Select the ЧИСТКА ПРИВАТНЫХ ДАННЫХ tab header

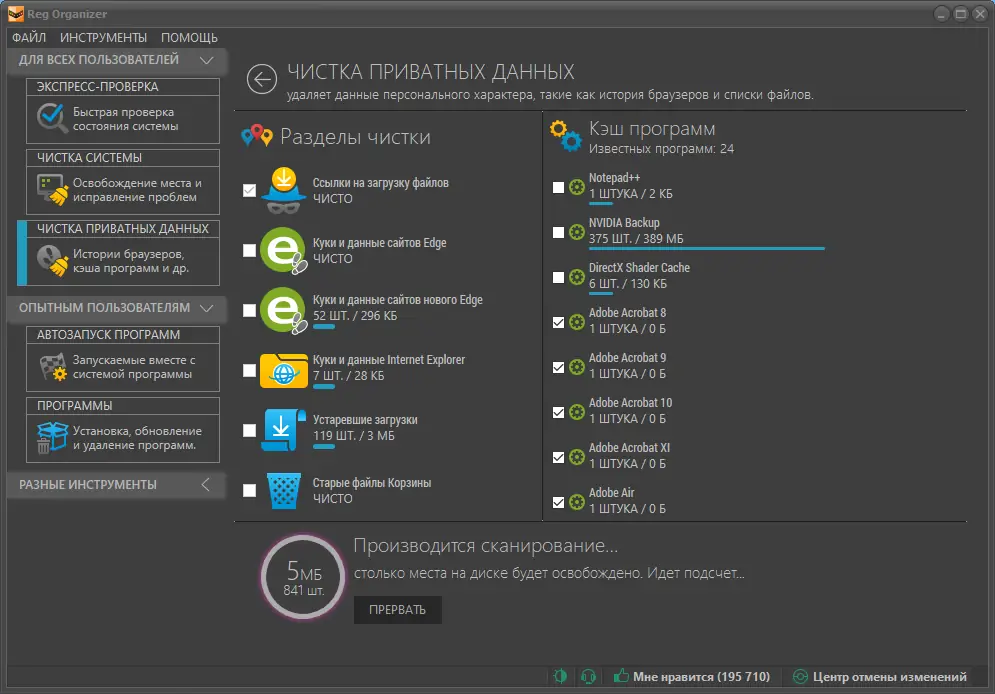pyautogui.click(x=122, y=229)
